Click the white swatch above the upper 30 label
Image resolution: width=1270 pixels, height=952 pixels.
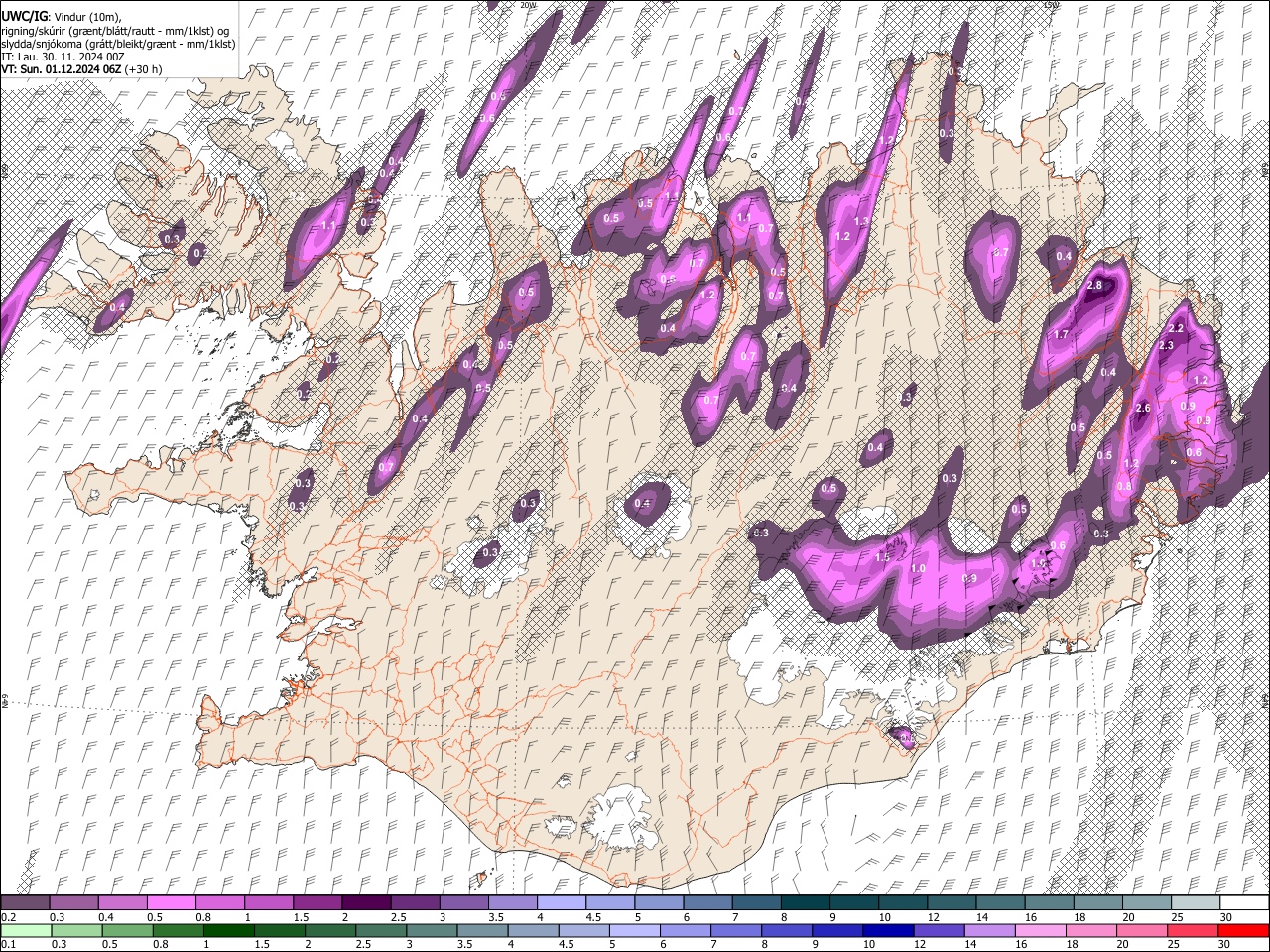(x=1244, y=903)
